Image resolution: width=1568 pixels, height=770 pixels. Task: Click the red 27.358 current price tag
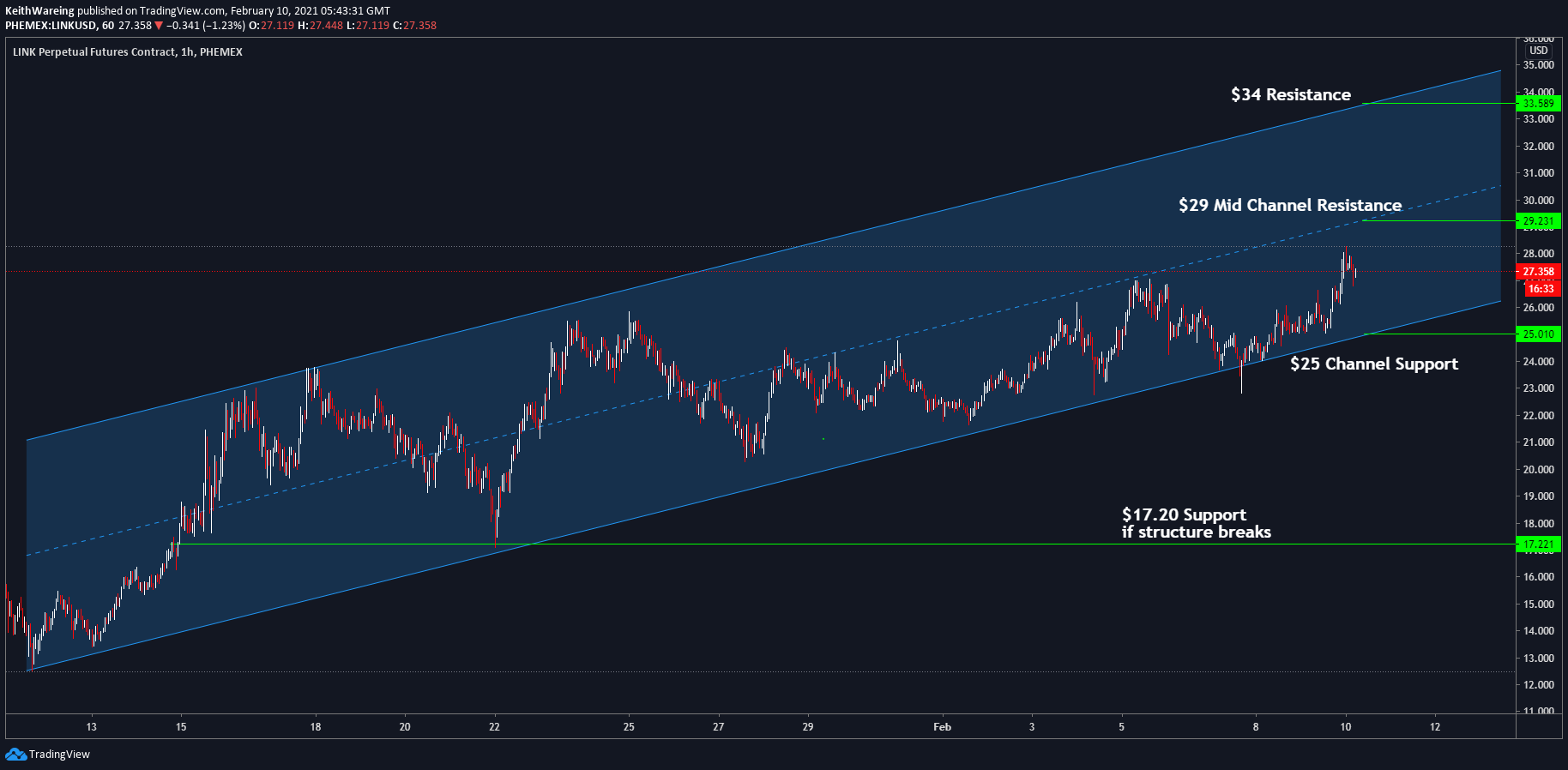tap(1538, 272)
